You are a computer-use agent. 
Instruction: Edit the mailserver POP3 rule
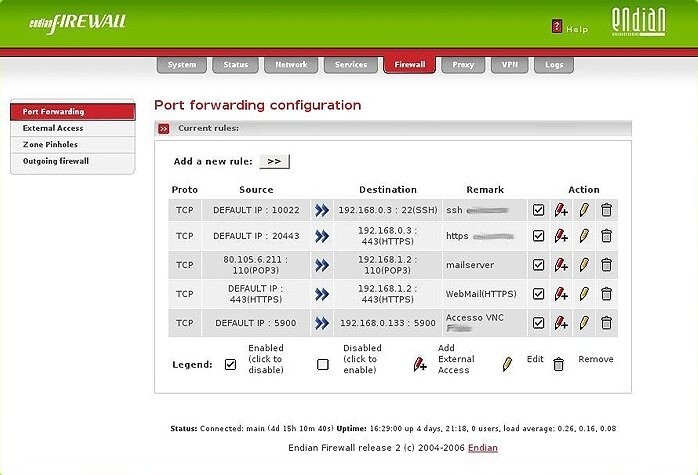pyautogui.click(x=584, y=265)
